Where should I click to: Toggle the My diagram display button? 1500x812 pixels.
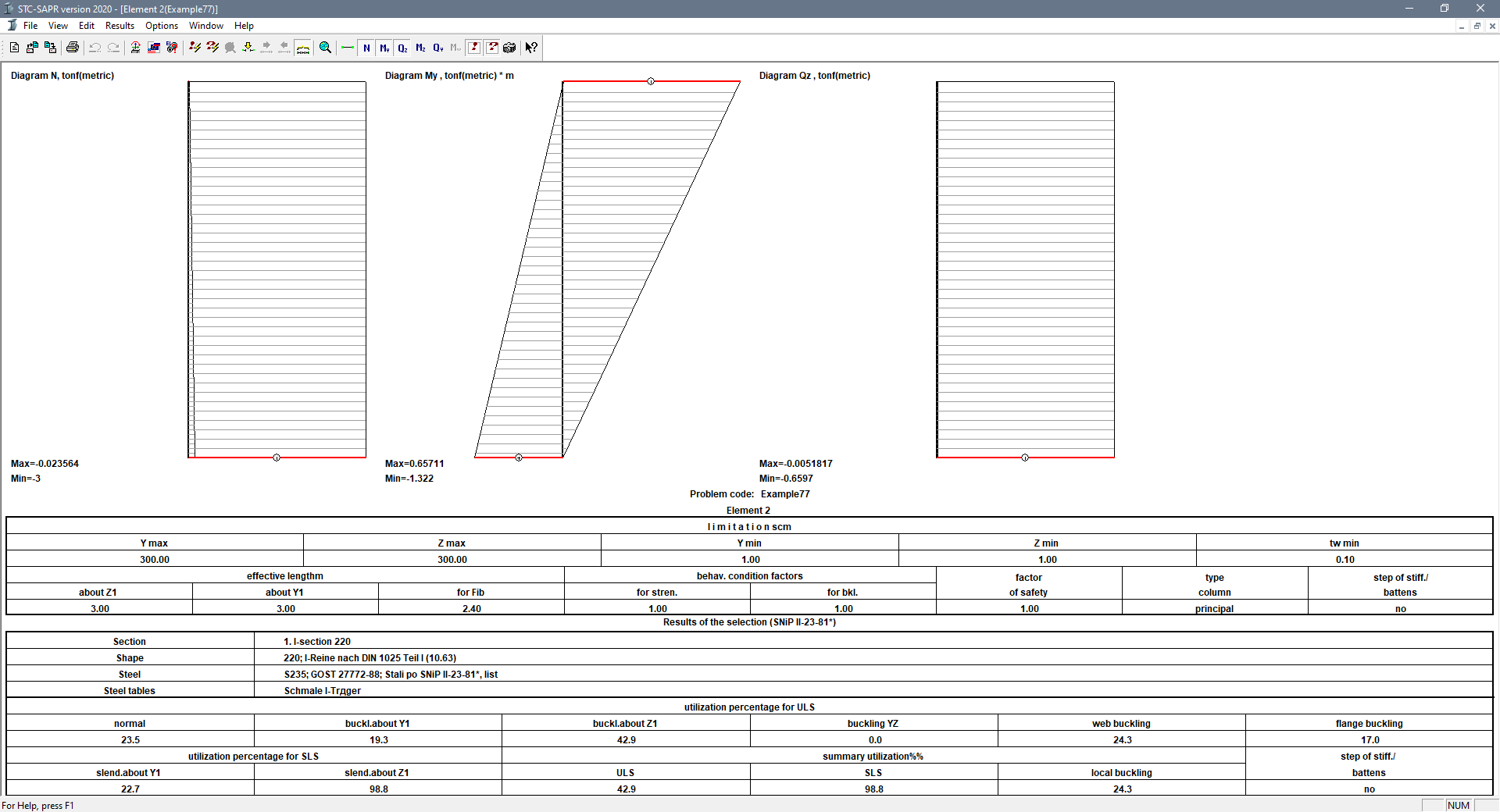[x=384, y=48]
